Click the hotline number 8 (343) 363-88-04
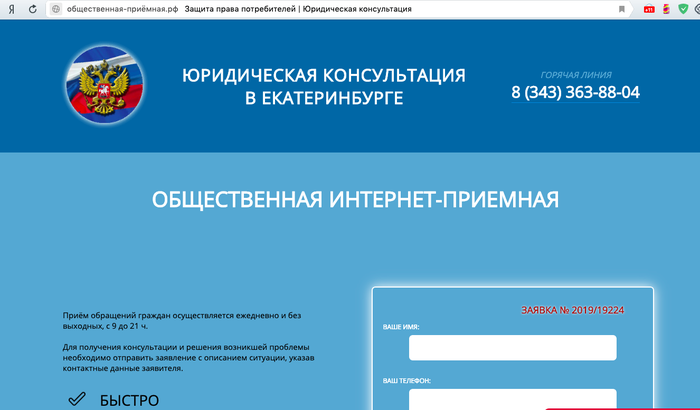The width and height of the screenshot is (700, 410). (x=575, y=93)
